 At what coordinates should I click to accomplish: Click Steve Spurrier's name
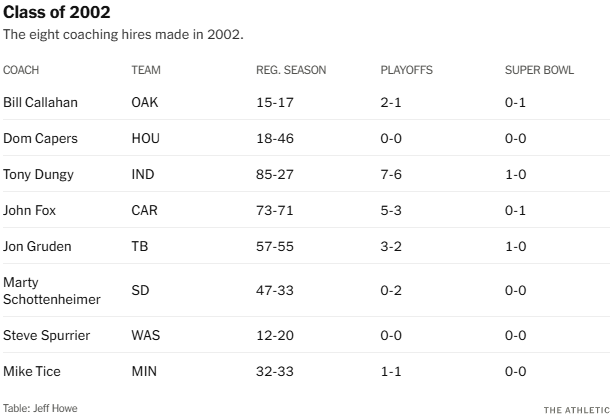(x=46, y=335)
